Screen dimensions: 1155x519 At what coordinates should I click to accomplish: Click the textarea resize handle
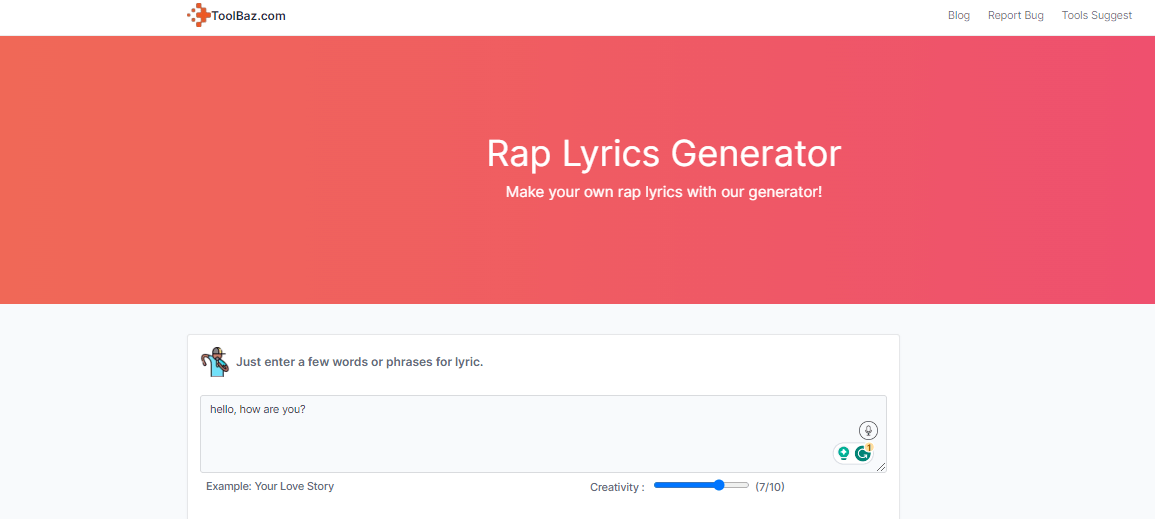pos(881,467)
